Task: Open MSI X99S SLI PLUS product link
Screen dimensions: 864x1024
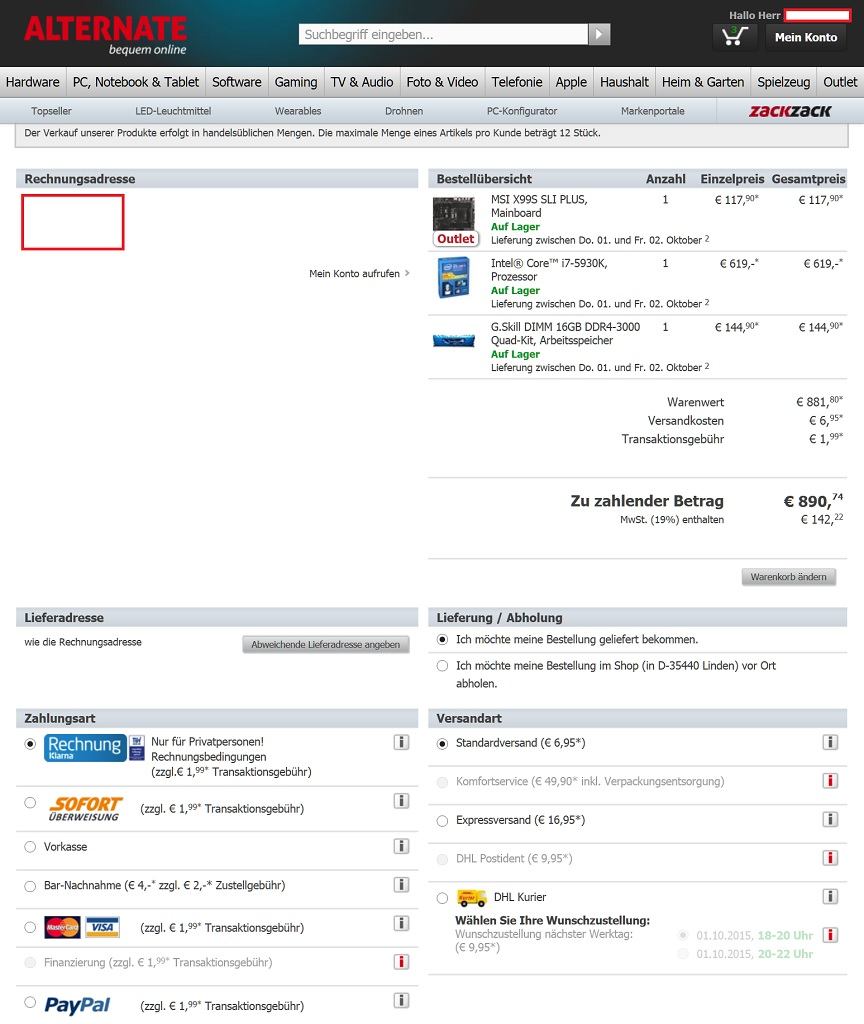Action: 539,206
